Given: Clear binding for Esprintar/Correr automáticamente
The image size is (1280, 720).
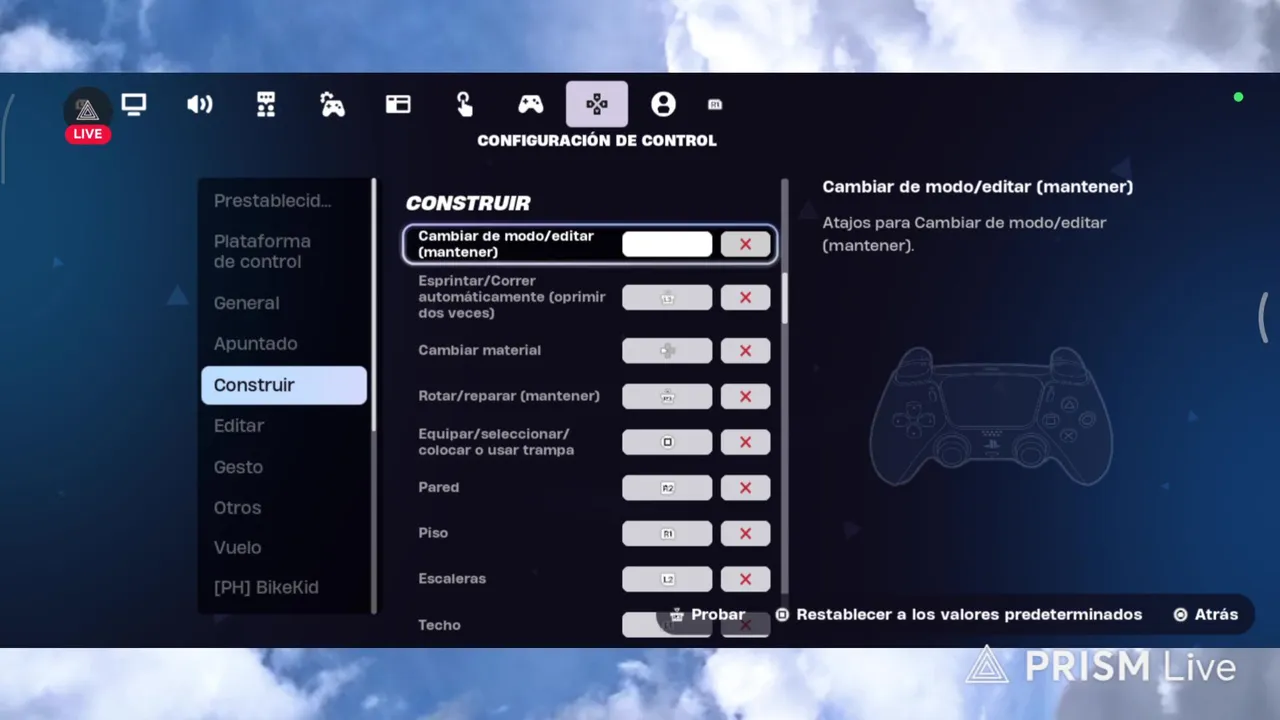Looking at the screenshot, I should pos(746,297).
